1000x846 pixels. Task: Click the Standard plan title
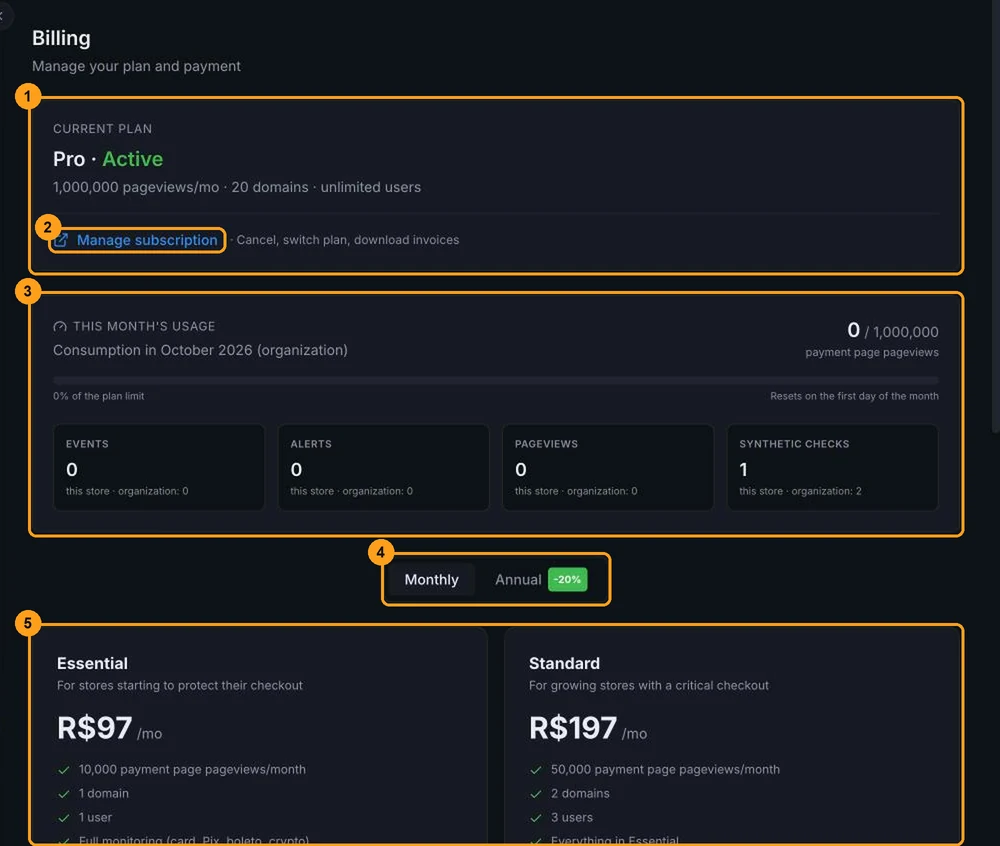(x=564, y=664)
